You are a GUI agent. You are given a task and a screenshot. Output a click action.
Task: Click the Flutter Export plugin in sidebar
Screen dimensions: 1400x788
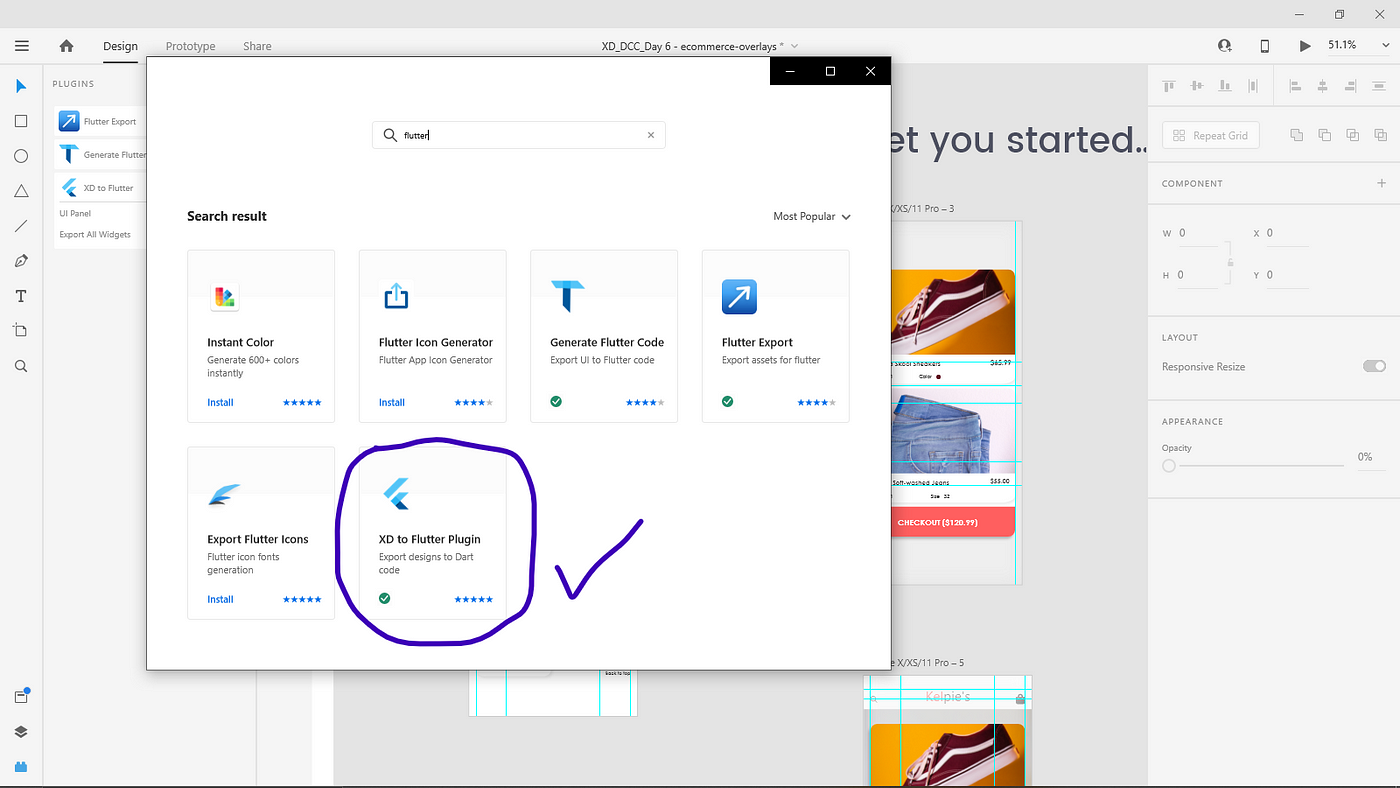(100, 122)
